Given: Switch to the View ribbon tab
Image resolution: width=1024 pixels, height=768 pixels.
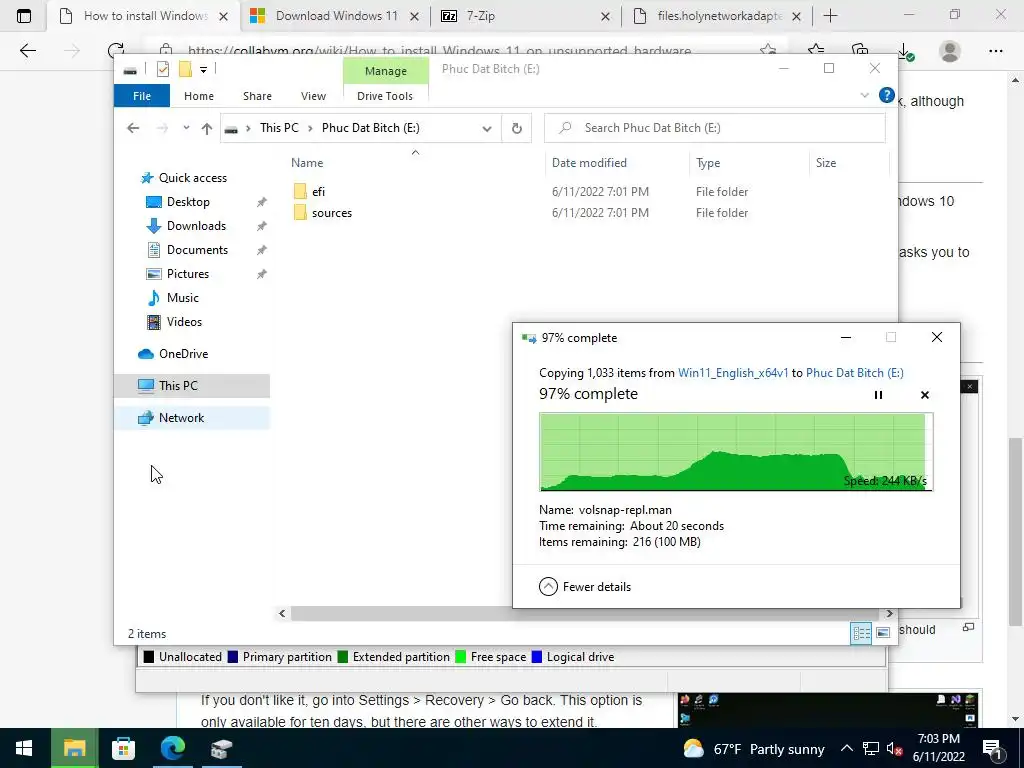Looking at the screenshot, I should click(313, 96).
